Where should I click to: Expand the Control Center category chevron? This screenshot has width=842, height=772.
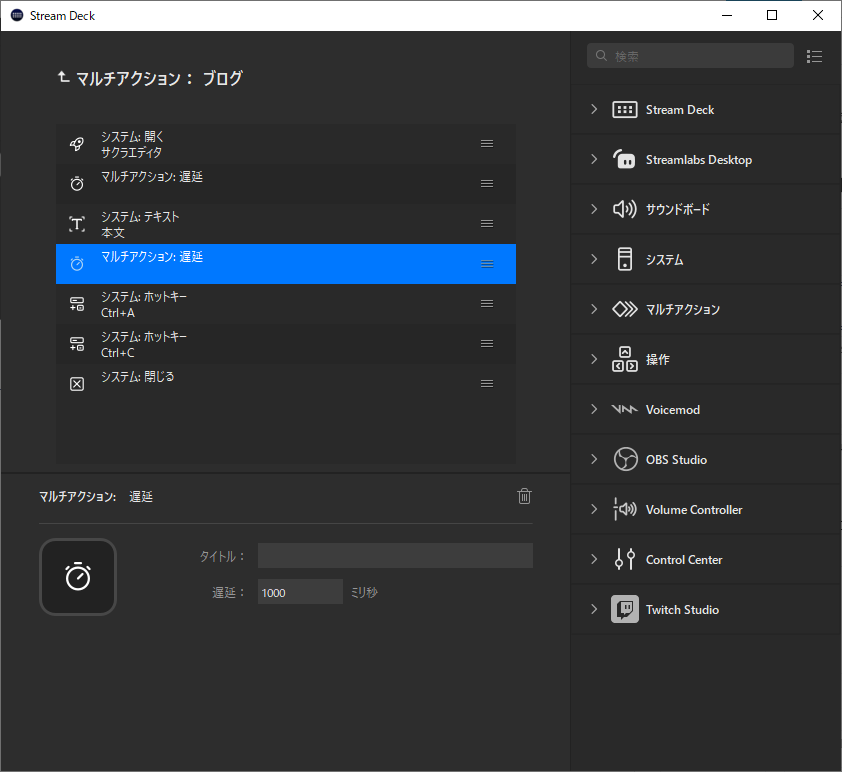[594, 558]
